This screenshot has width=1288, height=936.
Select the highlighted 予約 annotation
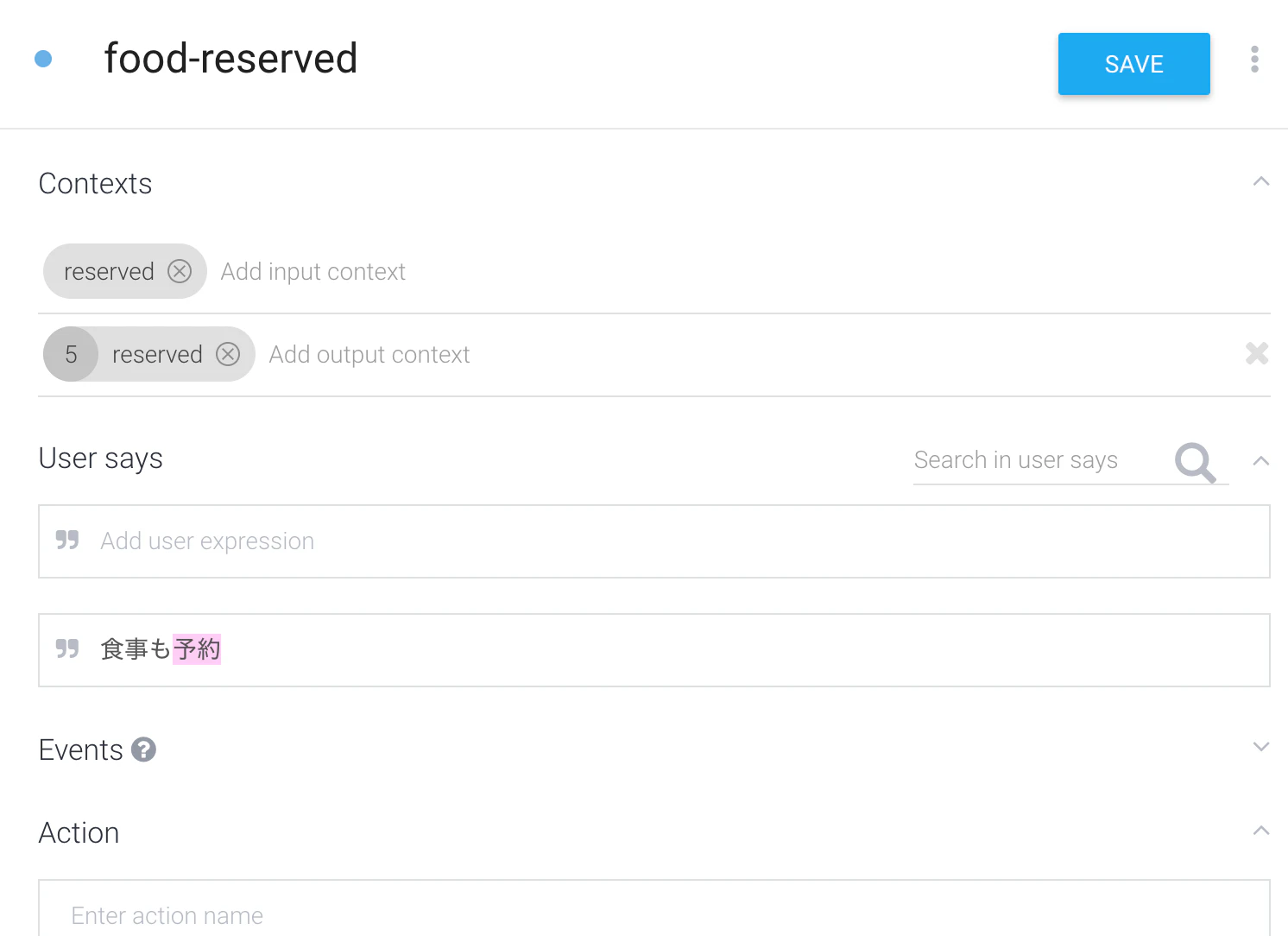coord(197,649)
